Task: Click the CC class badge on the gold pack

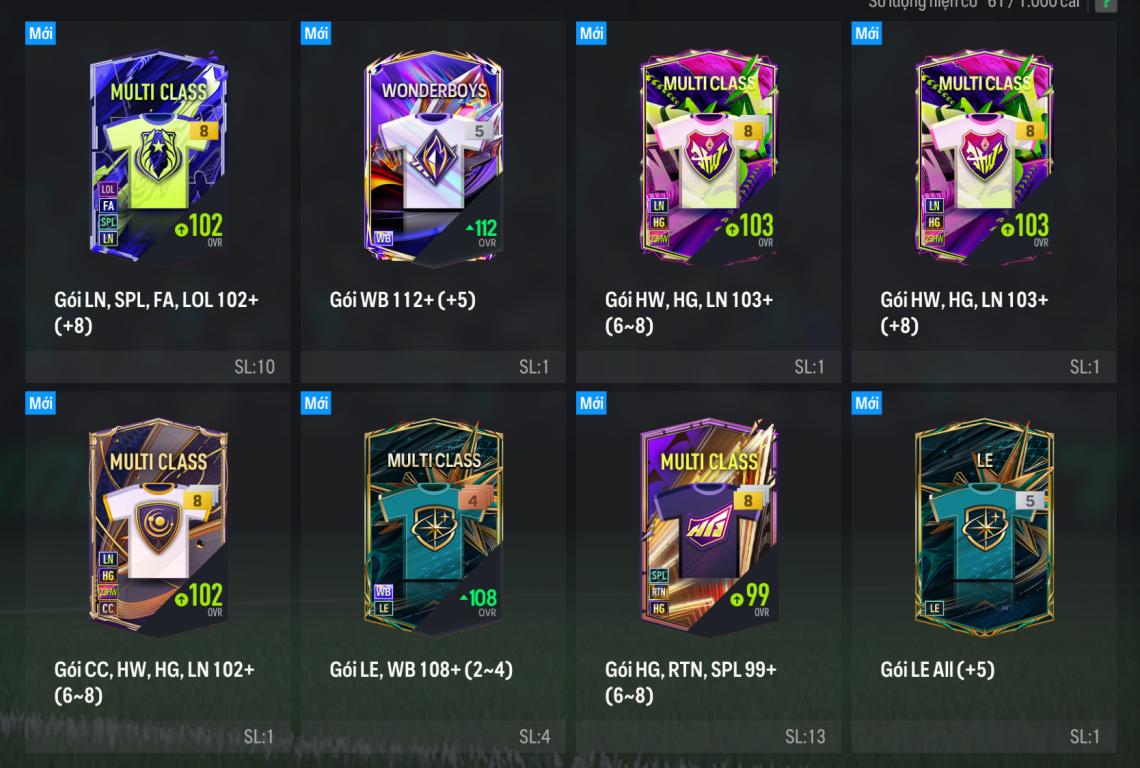Action: [108, 609]
